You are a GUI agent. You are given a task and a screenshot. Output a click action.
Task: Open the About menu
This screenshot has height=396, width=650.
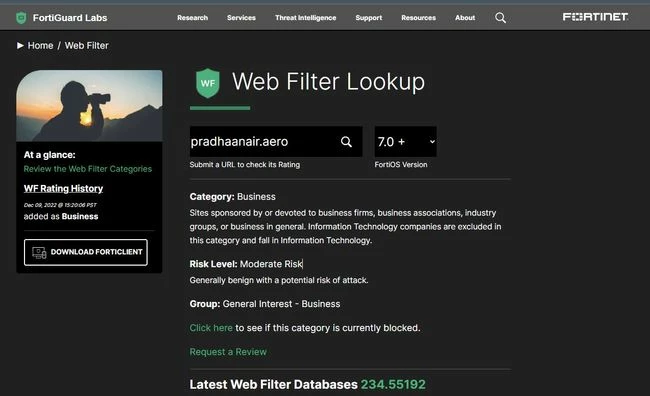click(x=465, y=18)
